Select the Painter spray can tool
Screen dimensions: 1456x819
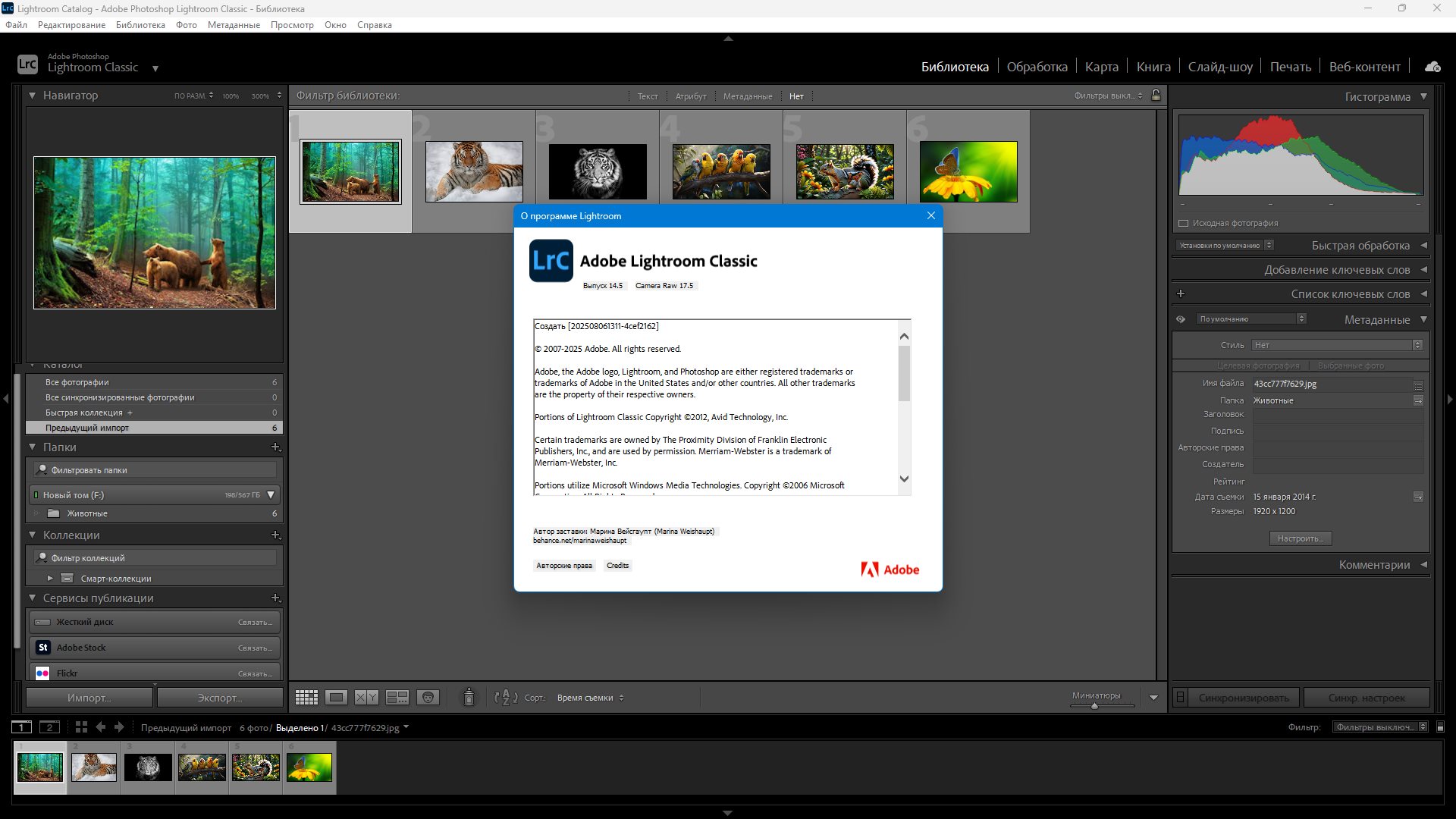(x=469, y=697)
